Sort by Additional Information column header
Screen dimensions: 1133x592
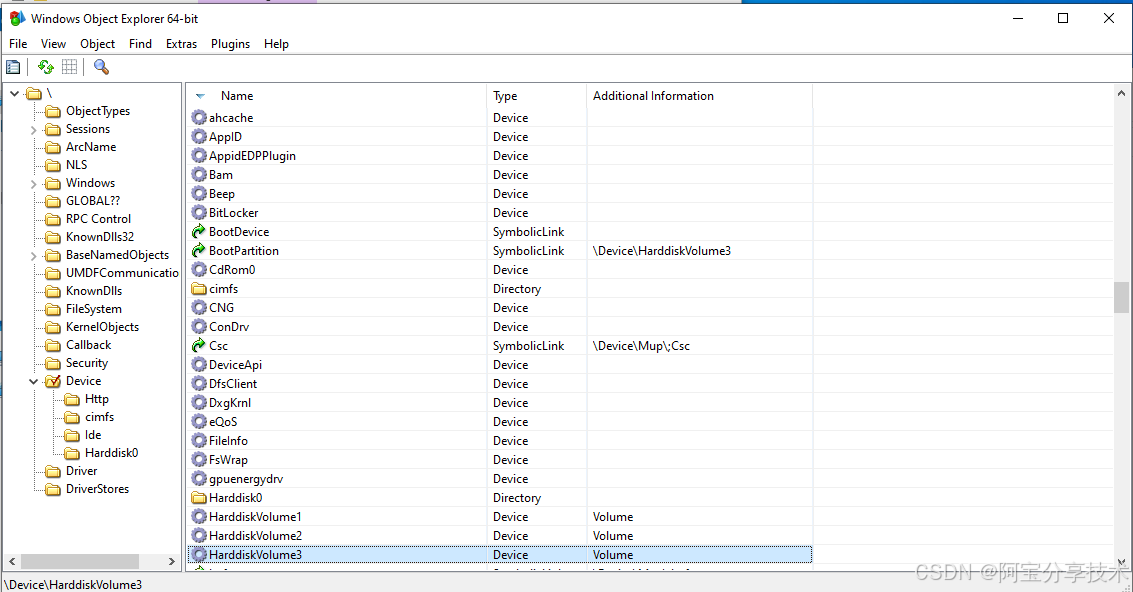[699, 95]
